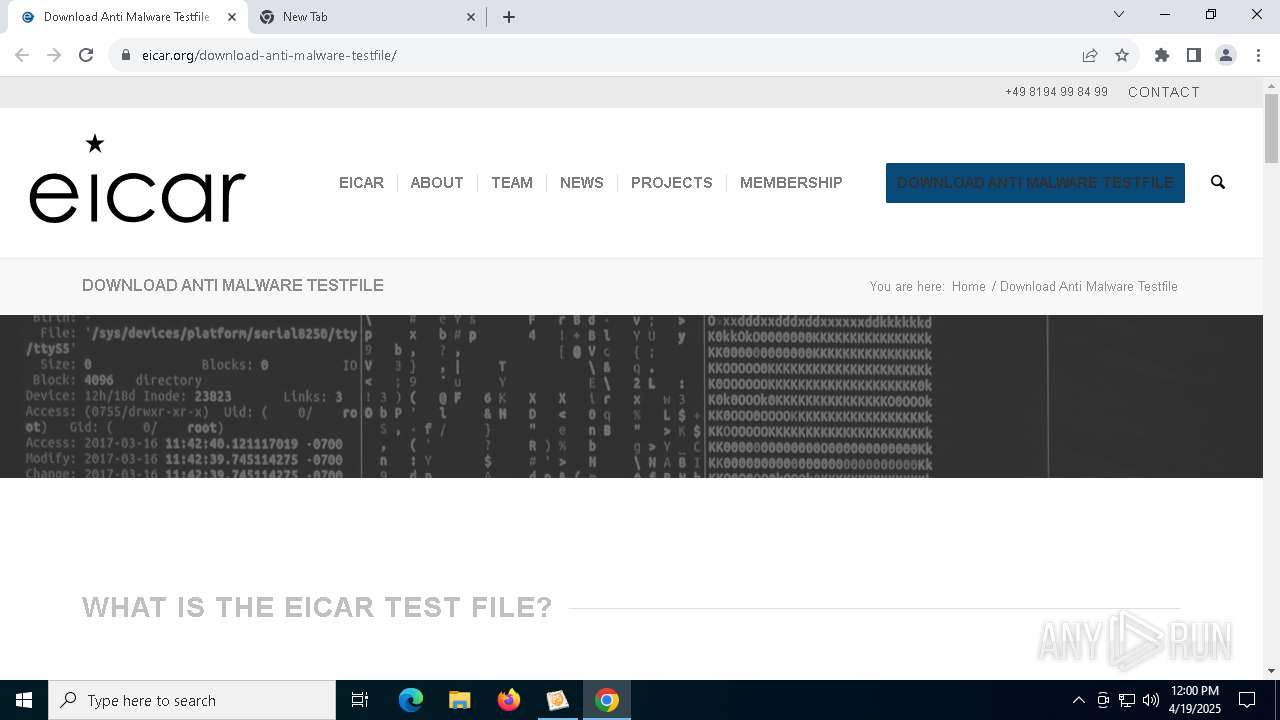This screenshot has height=720, width=1280.
Task: Click the scrollbar down arrow
Action: click(1271, 671)
